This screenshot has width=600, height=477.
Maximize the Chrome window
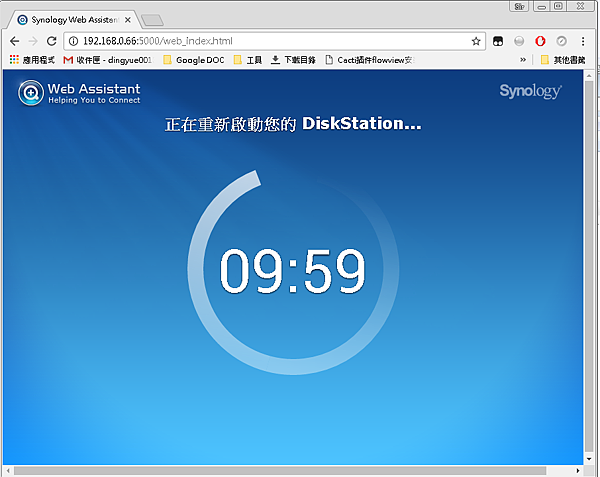click(558, 6)
